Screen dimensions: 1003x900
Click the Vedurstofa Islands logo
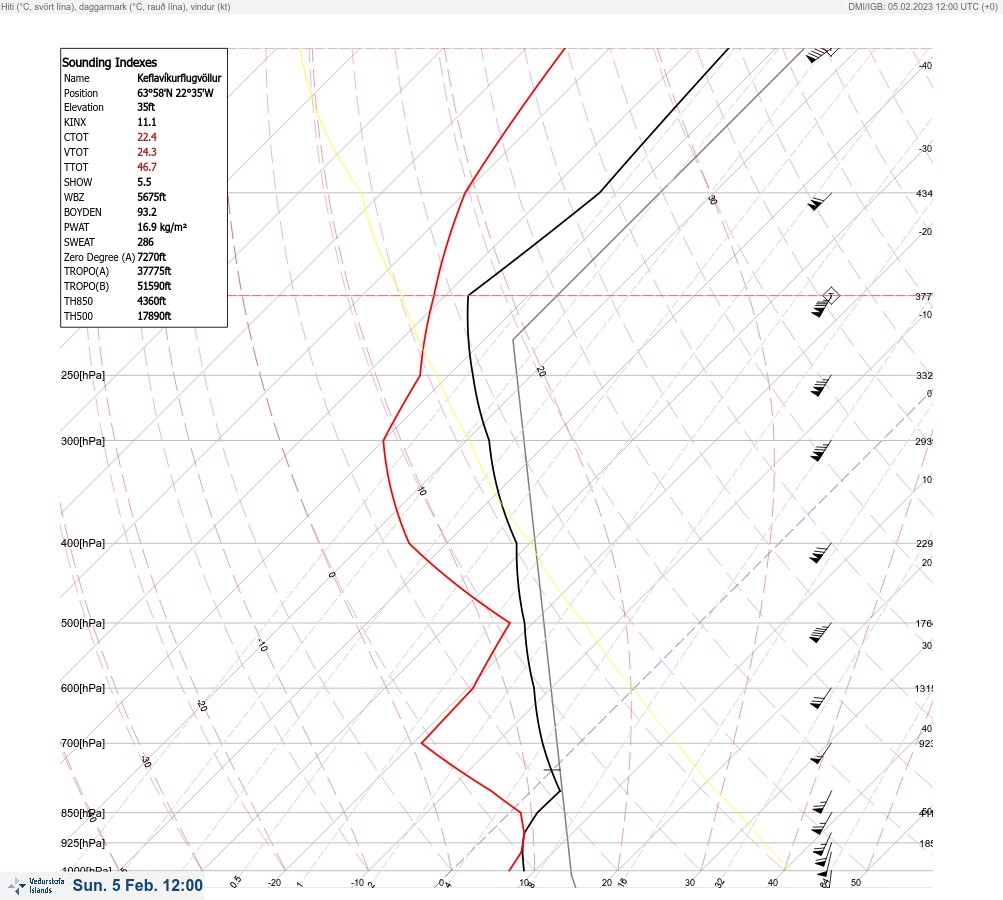point(36,886)
